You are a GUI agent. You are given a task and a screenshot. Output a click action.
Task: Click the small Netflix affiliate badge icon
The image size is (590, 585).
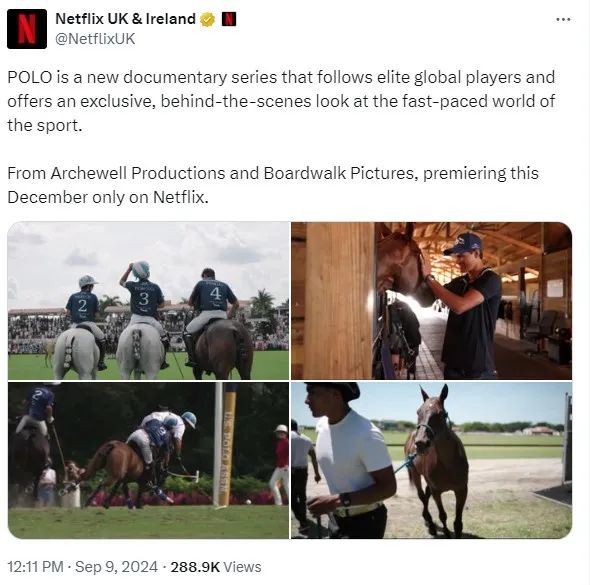(x=229, y=19)
